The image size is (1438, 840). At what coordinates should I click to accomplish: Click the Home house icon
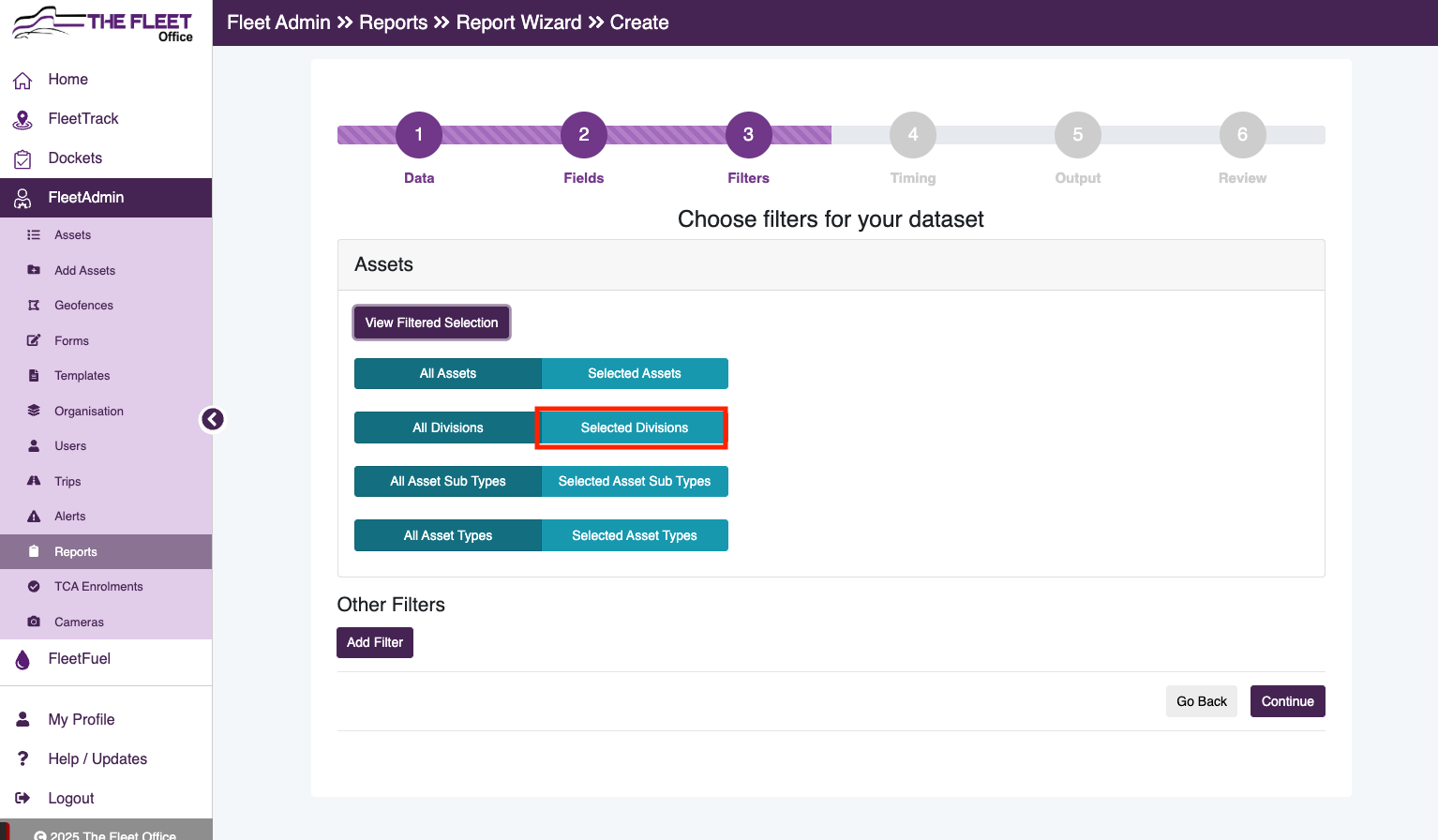point(22,81)
